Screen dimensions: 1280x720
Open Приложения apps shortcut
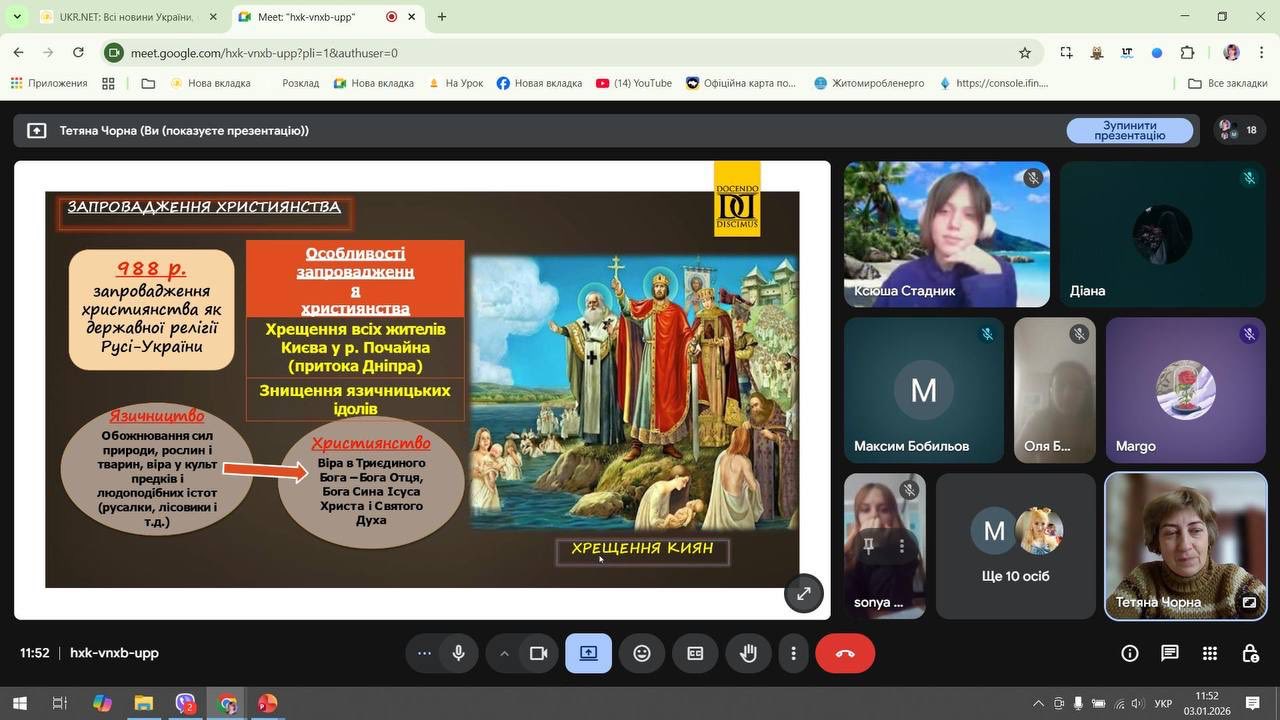(49, 83)
